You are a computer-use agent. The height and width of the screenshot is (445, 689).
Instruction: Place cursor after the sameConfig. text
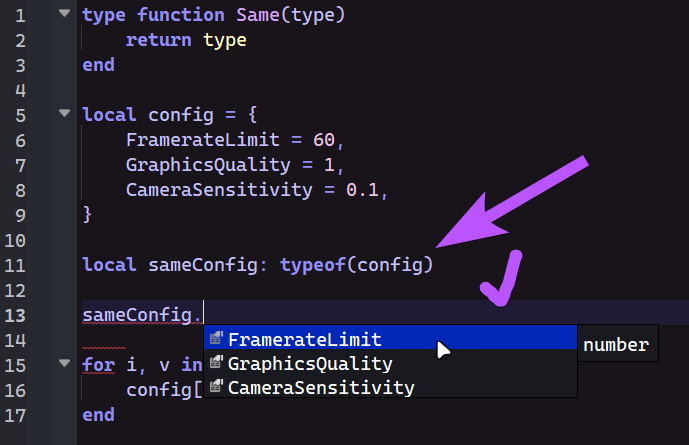(x=204, y=315)
